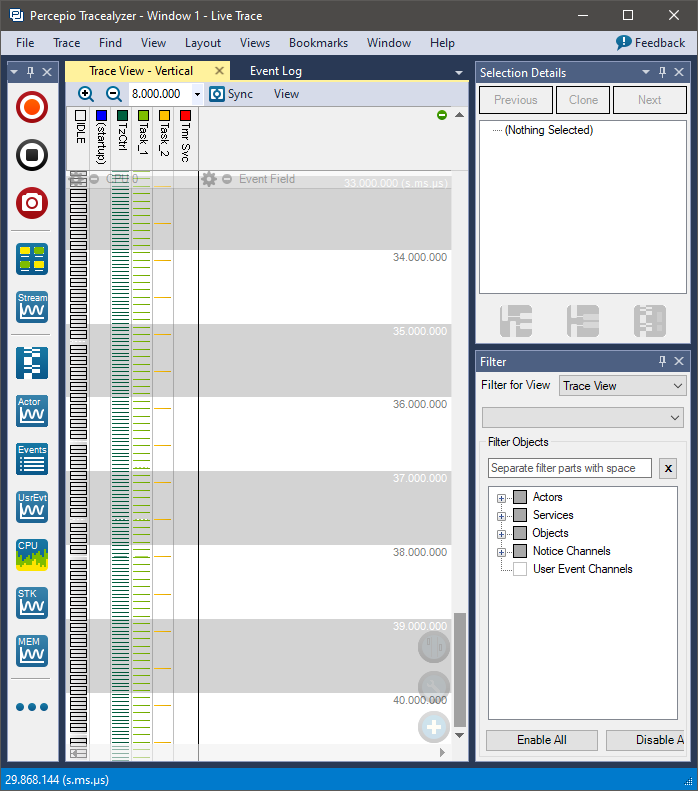
Task: Open the tab list dropdown arrow
Action: [459, 73]
